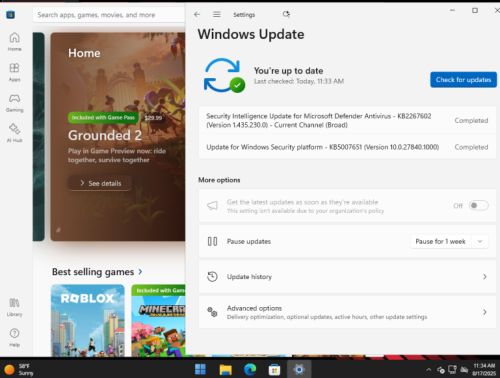Click the Settings gear taskbar icon
This screenshot has width=500, height=378.
pos(299,369)
